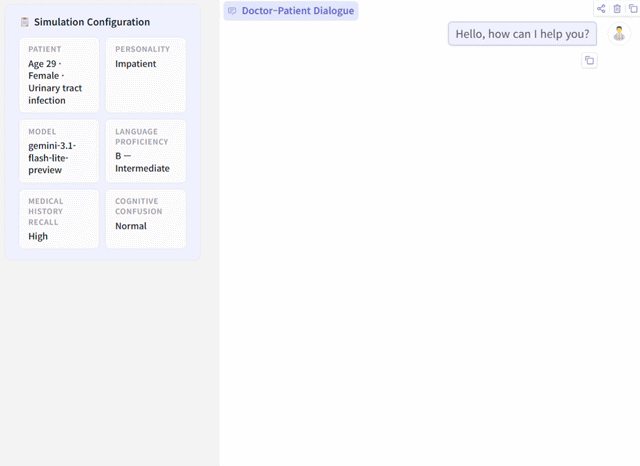This screenshot has width=640, height=466.
Task: Click the doctor avatar icon
Action: [x=619, y=33]
